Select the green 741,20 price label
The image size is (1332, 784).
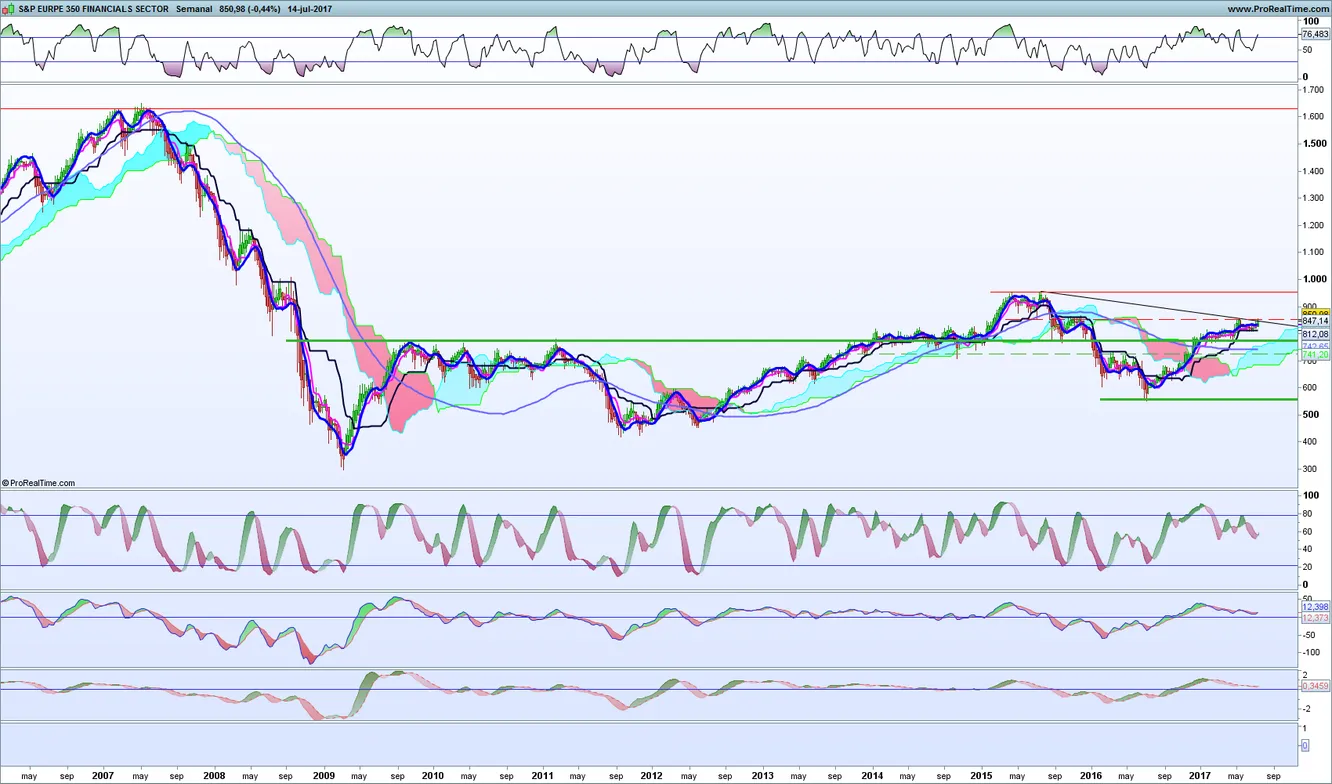[1314, 355]
